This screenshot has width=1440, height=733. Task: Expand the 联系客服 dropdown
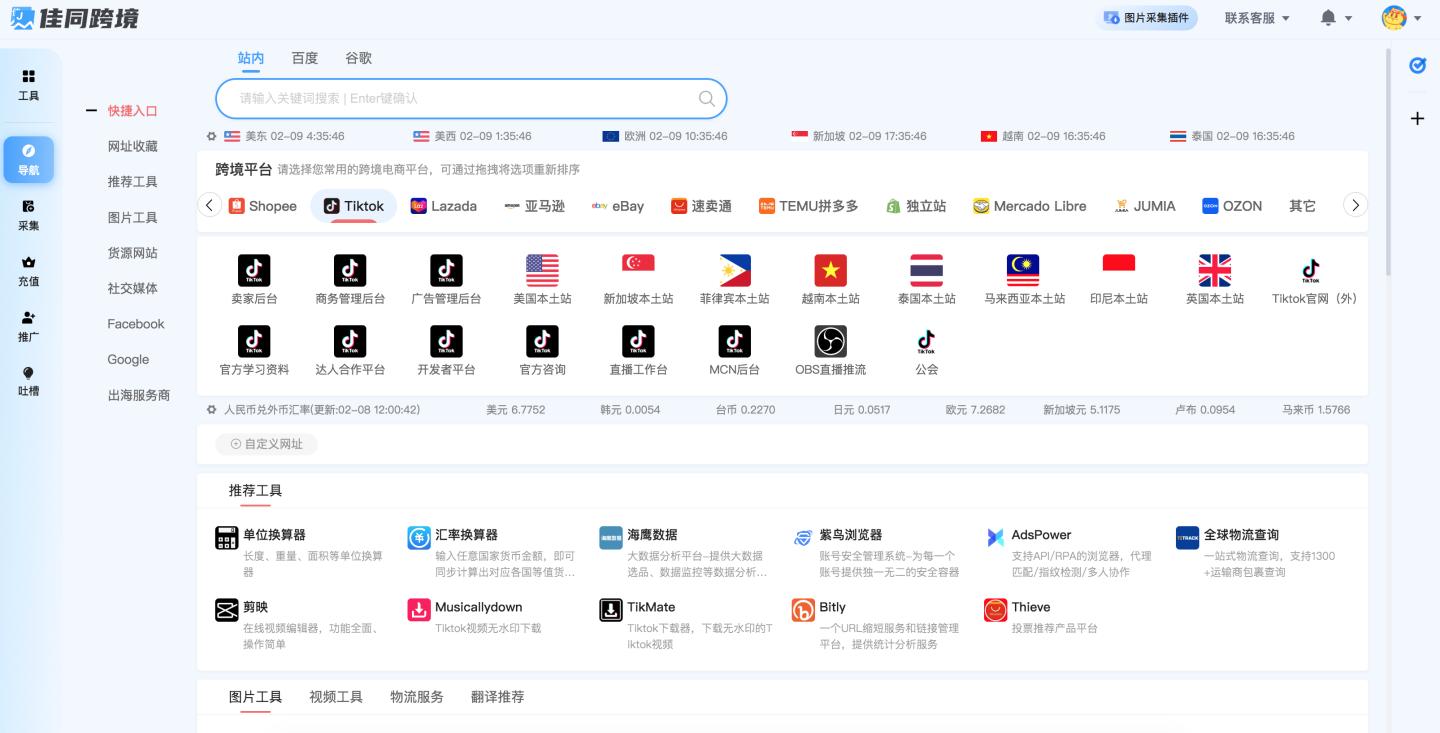click(x=1257, y=18)
